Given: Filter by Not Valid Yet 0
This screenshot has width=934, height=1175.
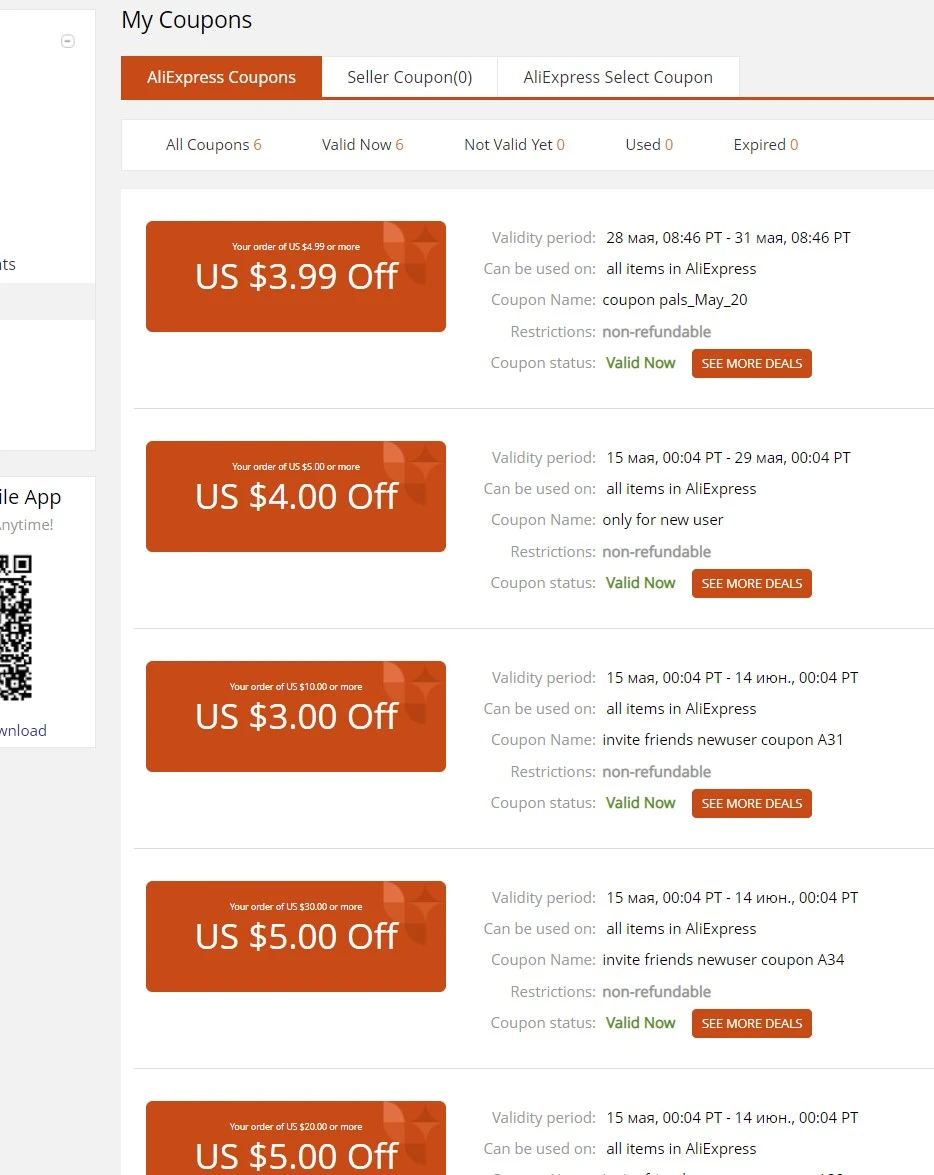Looking at the screenshot, I should (x=514, y=145).
